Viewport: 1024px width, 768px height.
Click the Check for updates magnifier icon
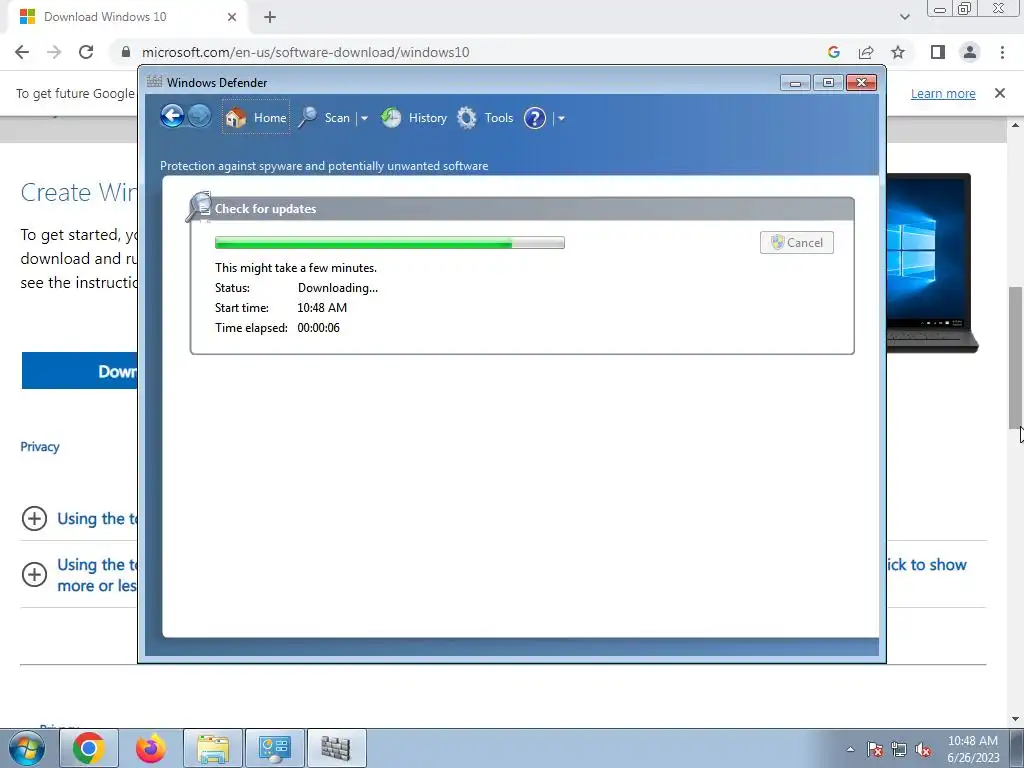[199, 207]
